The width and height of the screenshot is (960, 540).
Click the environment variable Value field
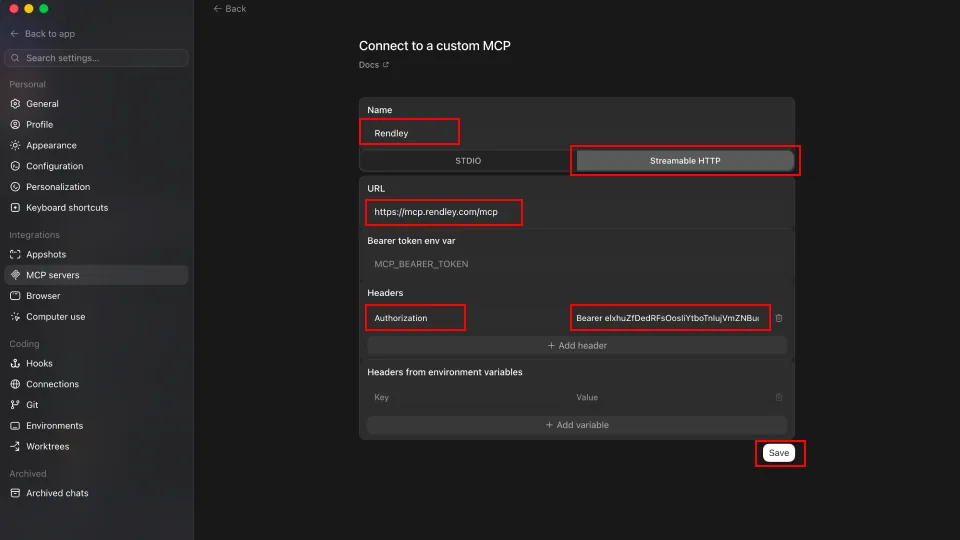(669, 397)
